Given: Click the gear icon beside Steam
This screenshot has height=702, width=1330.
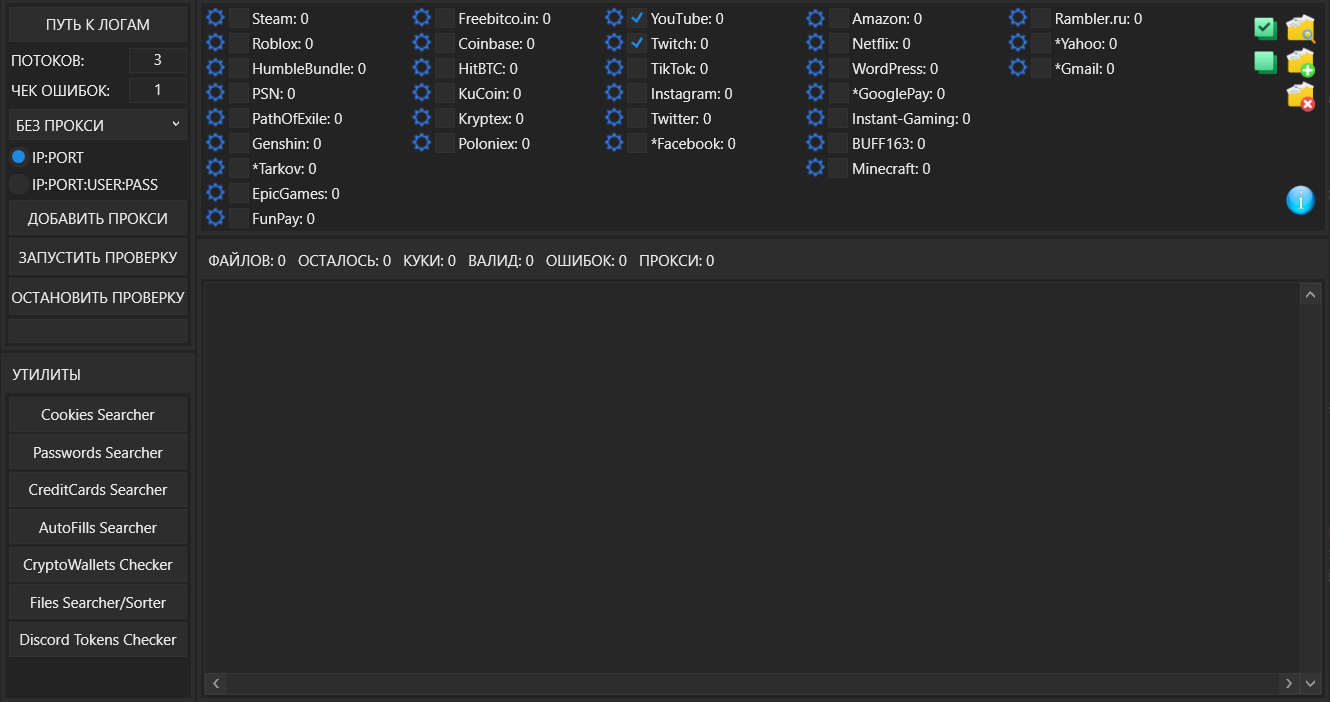Looking at the screenshot, I should point(215,18).
